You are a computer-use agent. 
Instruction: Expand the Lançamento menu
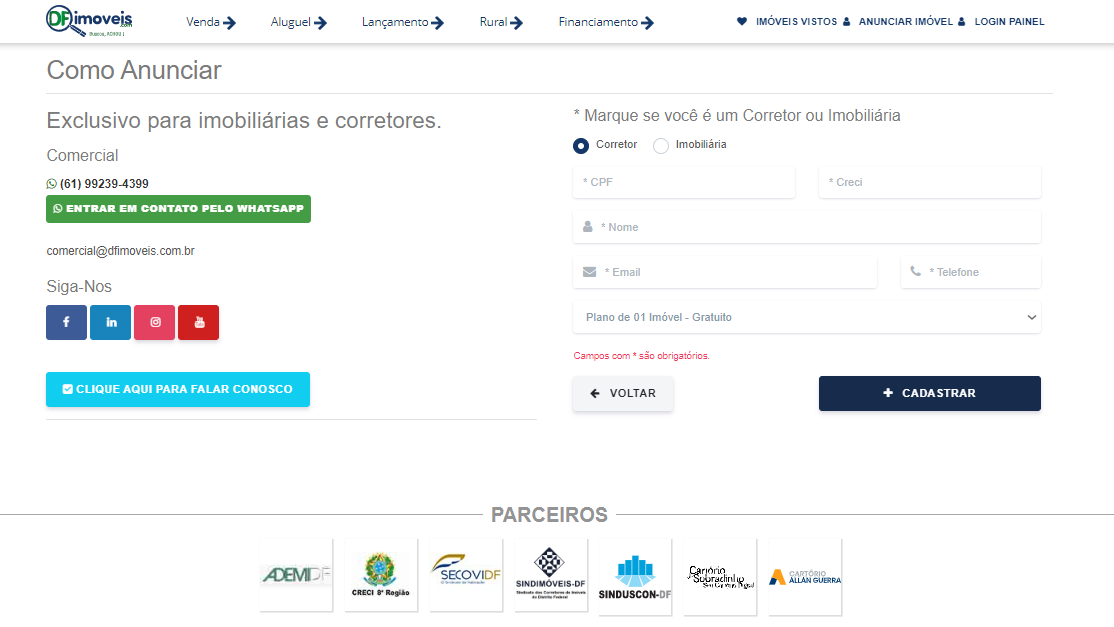tap(402, 22)
